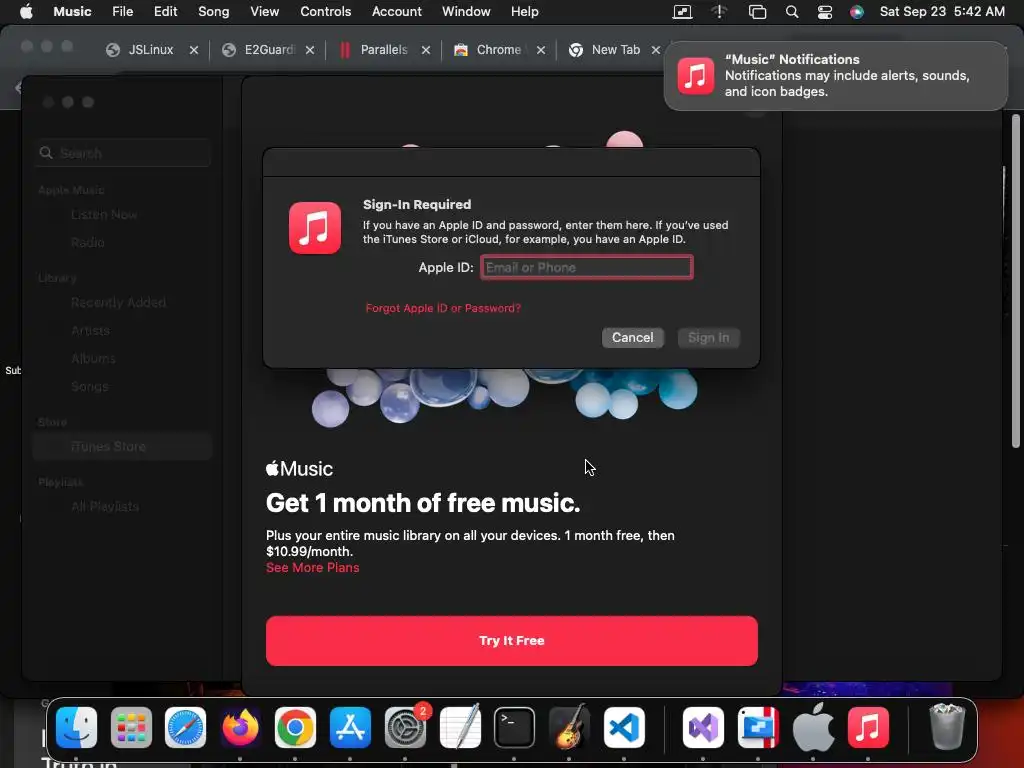Screen dimensions: 1024x768
Task: Launch Firefox from the Dock
Action: (240, 728)
